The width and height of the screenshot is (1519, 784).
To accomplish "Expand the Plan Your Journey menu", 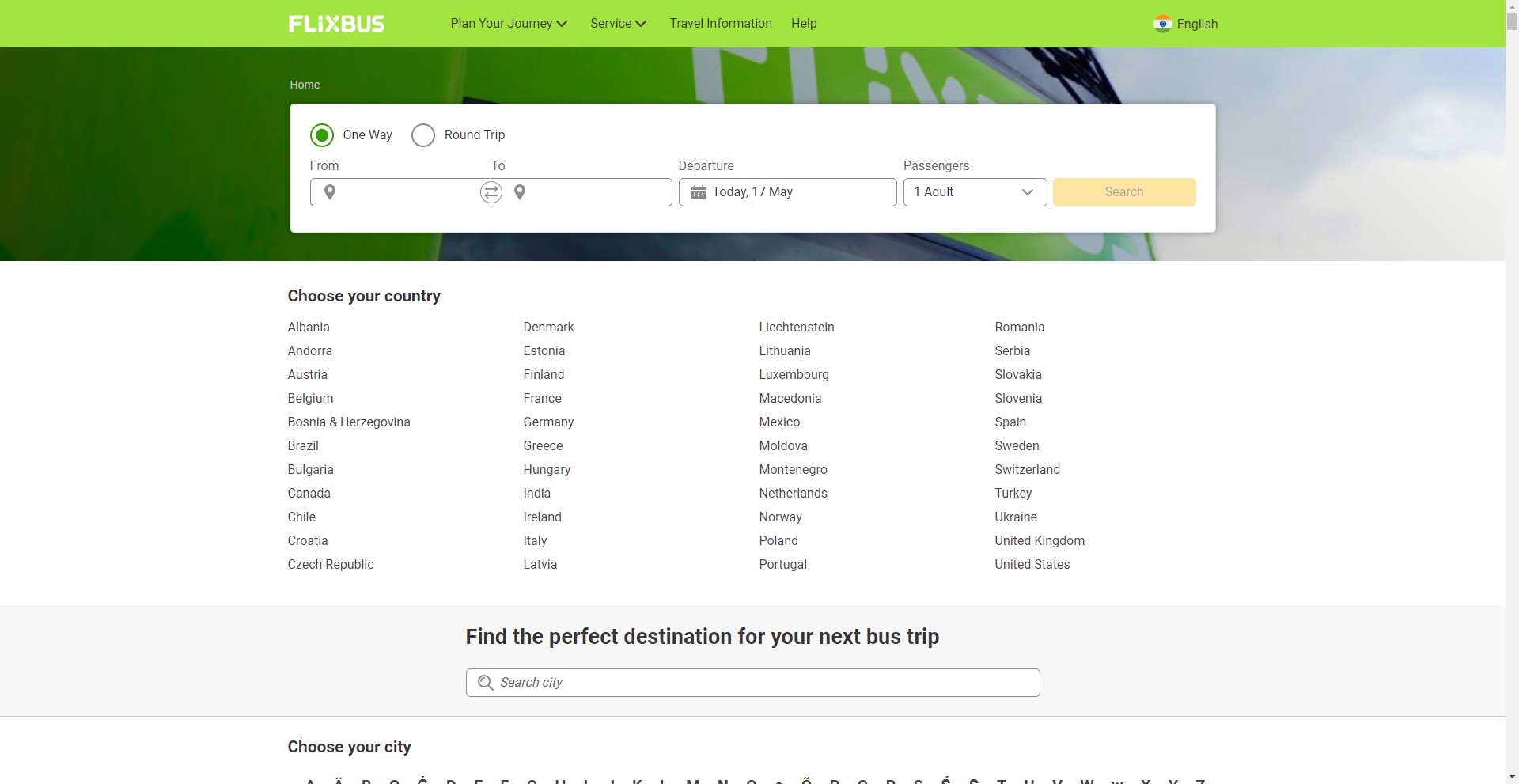I will coord(509,24).
